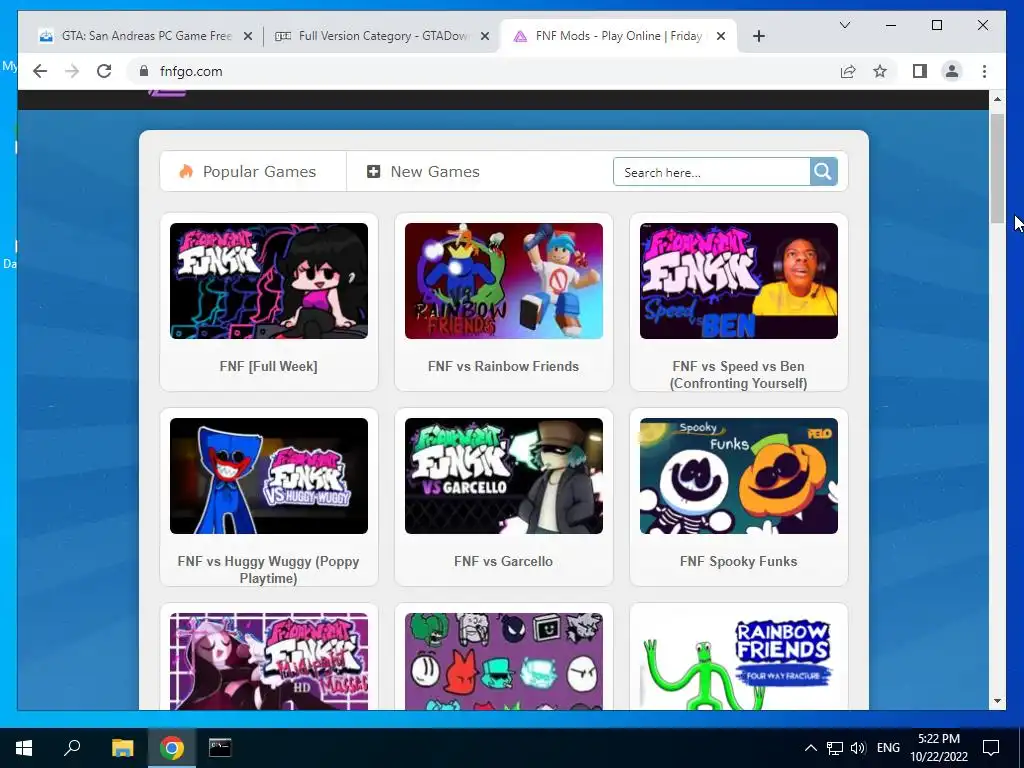
Task: Switch to the GTA: San Andreas PC Game tab
Action: (145, 36)
